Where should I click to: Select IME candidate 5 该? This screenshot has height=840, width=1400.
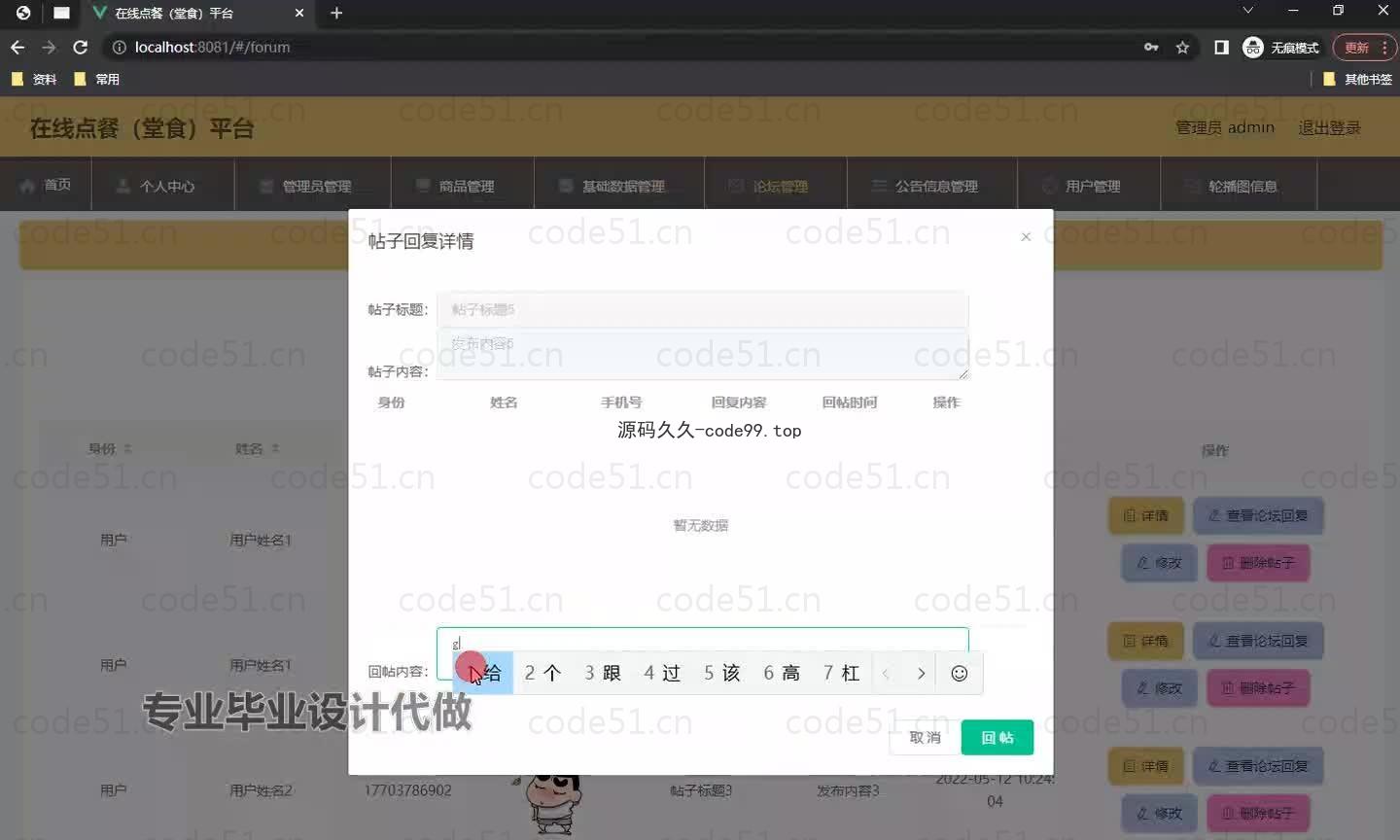coord(721,673)
